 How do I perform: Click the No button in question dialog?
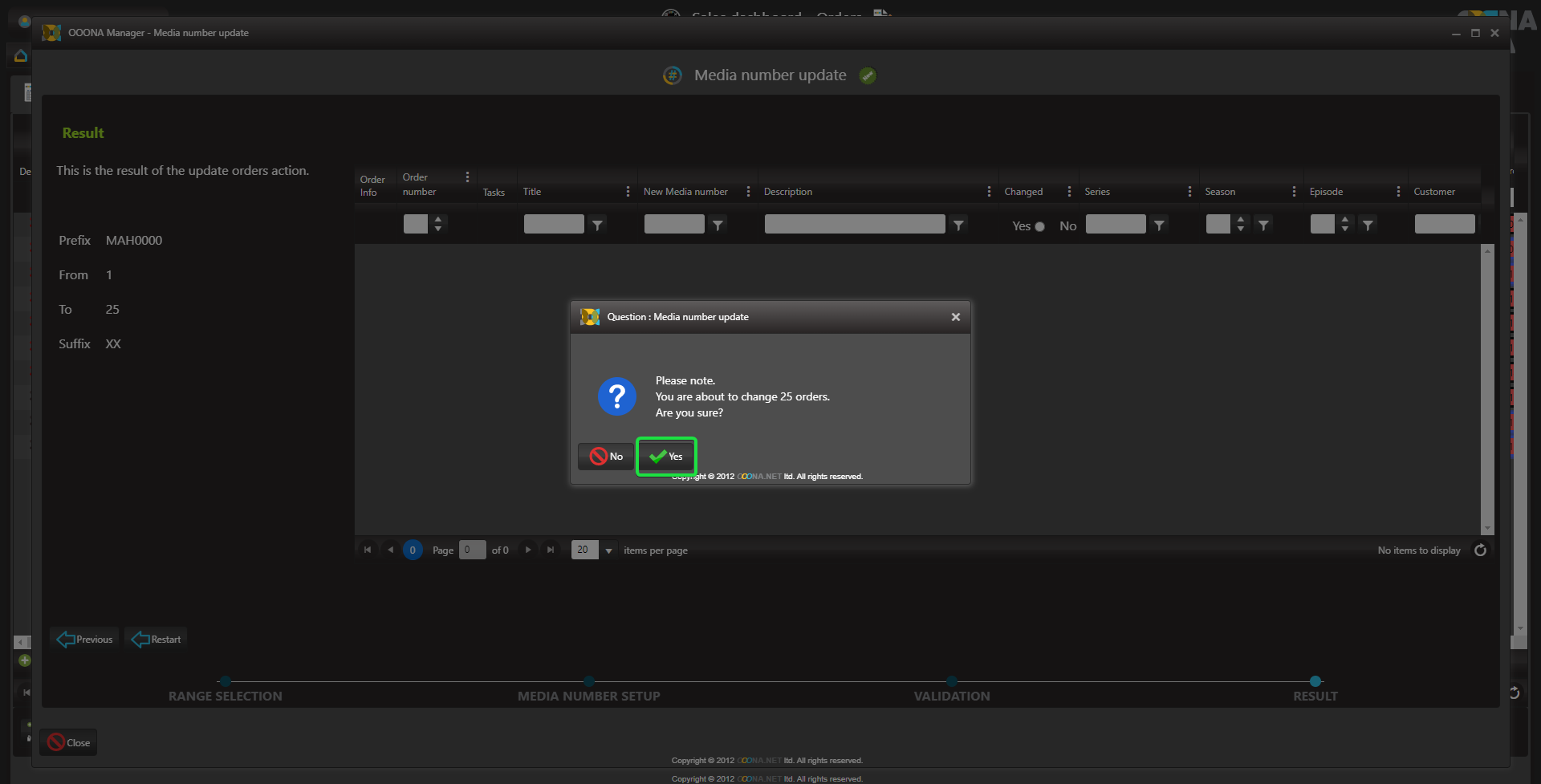pyautogui.click(x=606, y=457)
